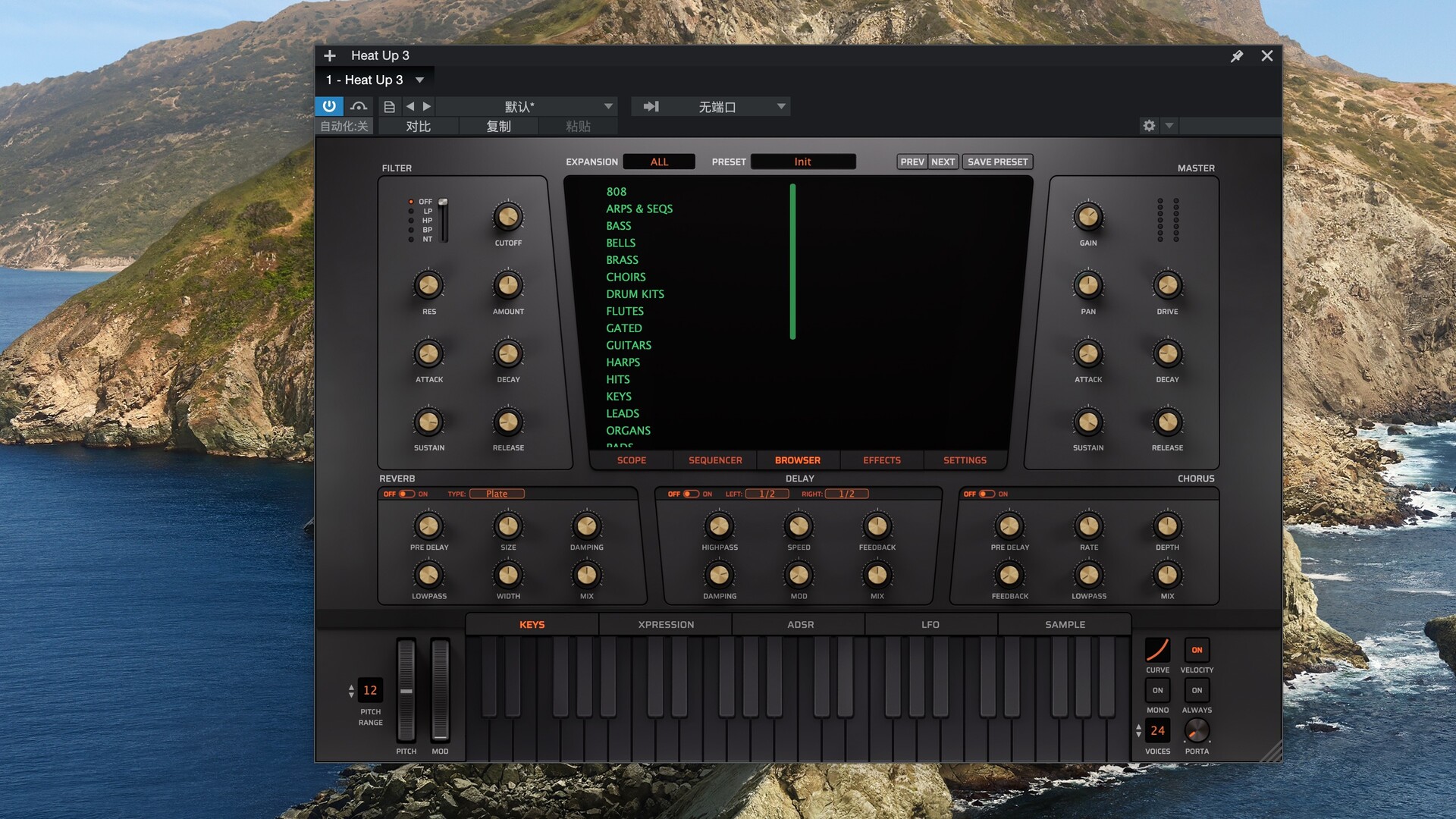Go to next preset with right arrow
Image resolution: width=1456 pixels, height=819 pixels.
click(427, 106)
